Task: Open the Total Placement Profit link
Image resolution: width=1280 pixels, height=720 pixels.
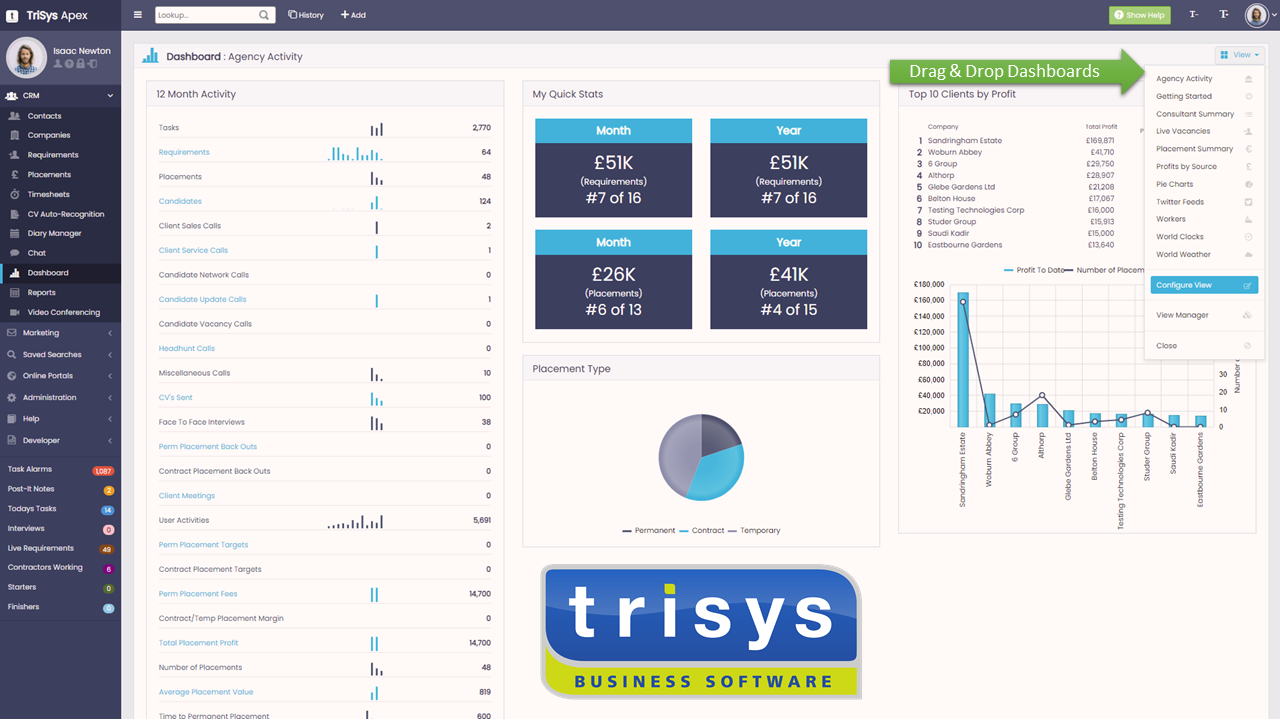Action: click(x=199, y=643)
